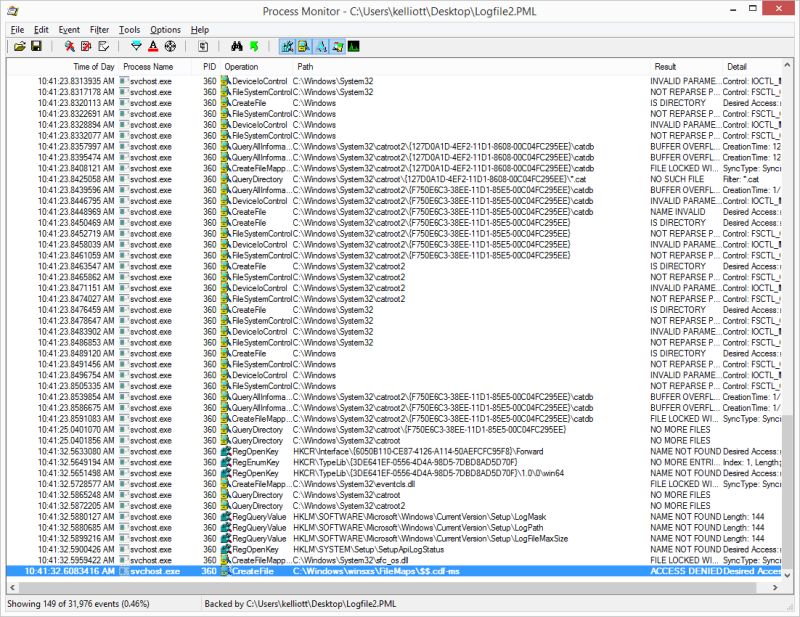Click the Include Process From Window target icon
This screenshot has height=617, width=800.
170,46
